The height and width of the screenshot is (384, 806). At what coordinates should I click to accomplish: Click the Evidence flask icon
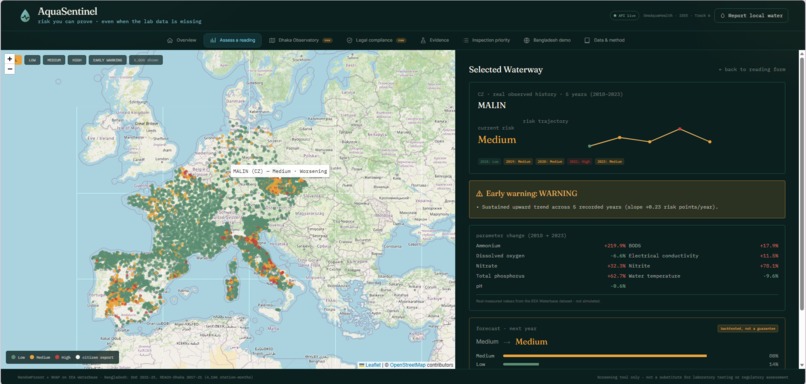pyautogui.click(x=423, y=40)
